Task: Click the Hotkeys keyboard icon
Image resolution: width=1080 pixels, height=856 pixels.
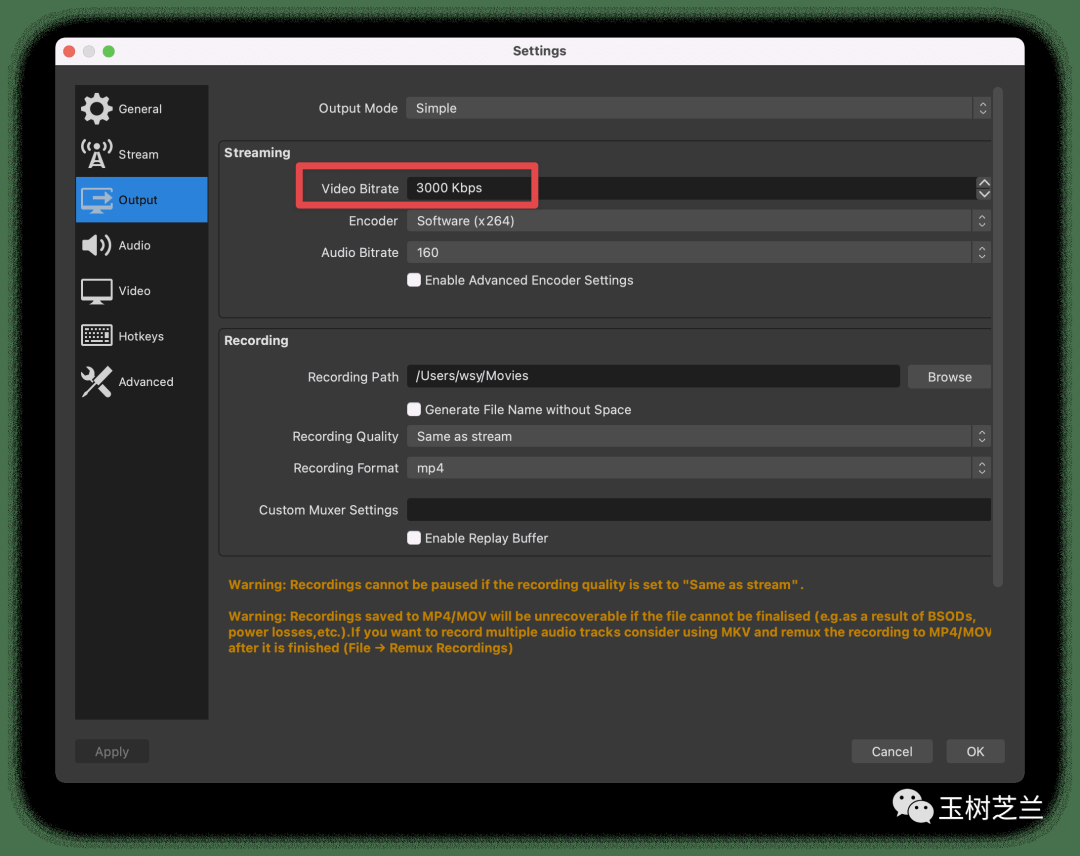Action: (x=97, y=336)
